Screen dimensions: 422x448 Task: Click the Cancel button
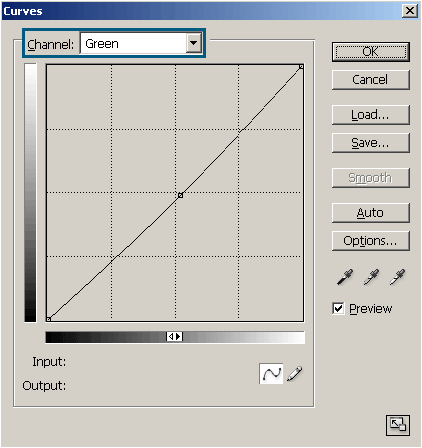(371, 80)
